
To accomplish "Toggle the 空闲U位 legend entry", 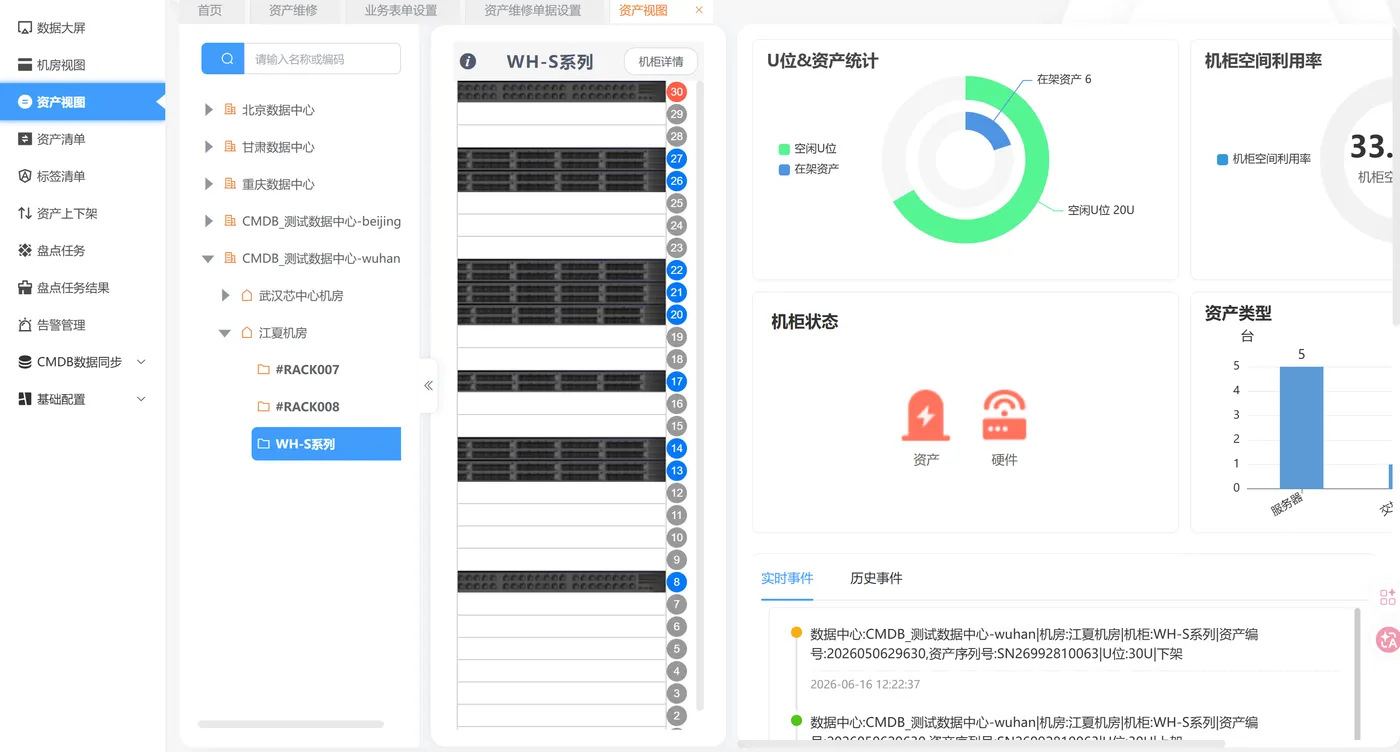I will click(808, 149).
